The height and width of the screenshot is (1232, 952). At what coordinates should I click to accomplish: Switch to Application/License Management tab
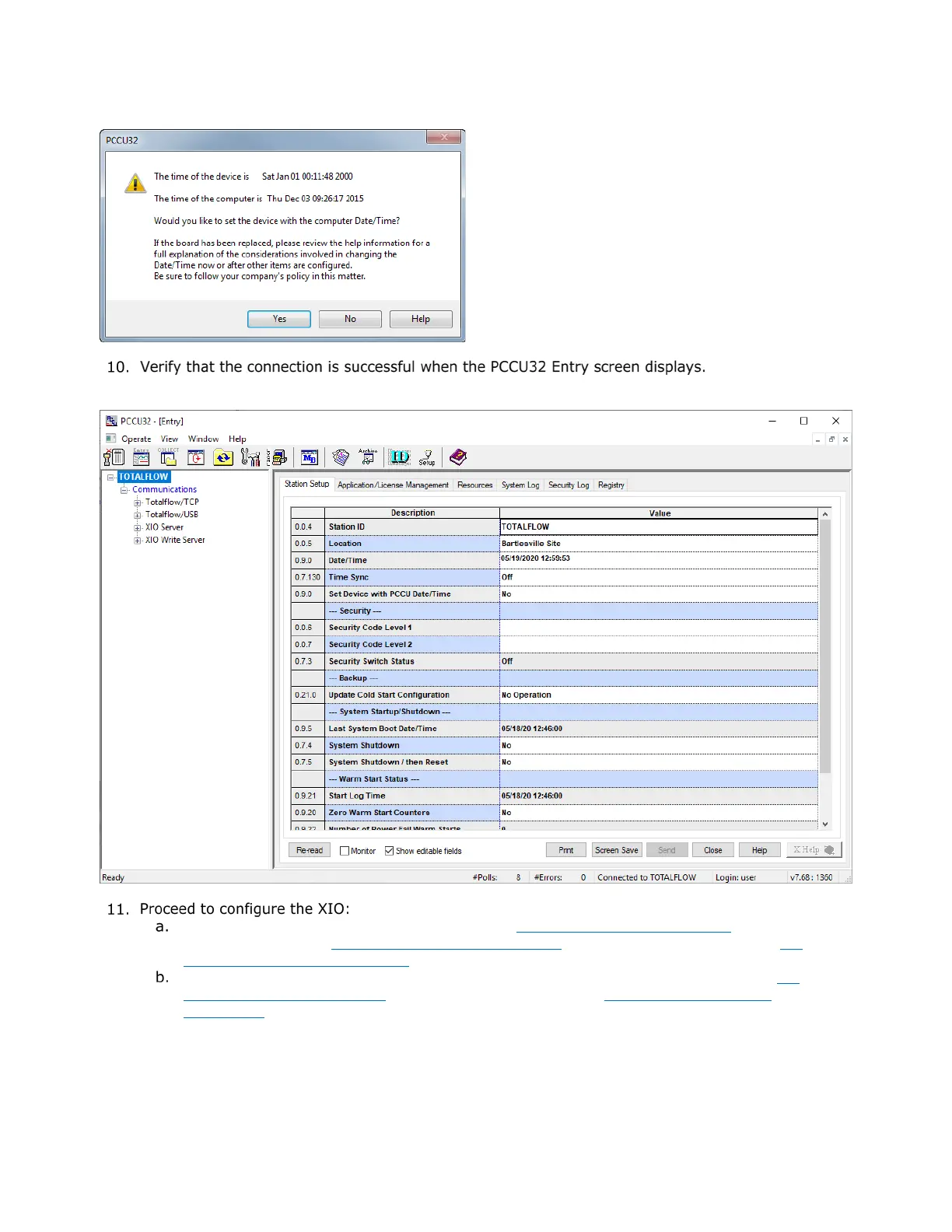(x=393, y=485)
